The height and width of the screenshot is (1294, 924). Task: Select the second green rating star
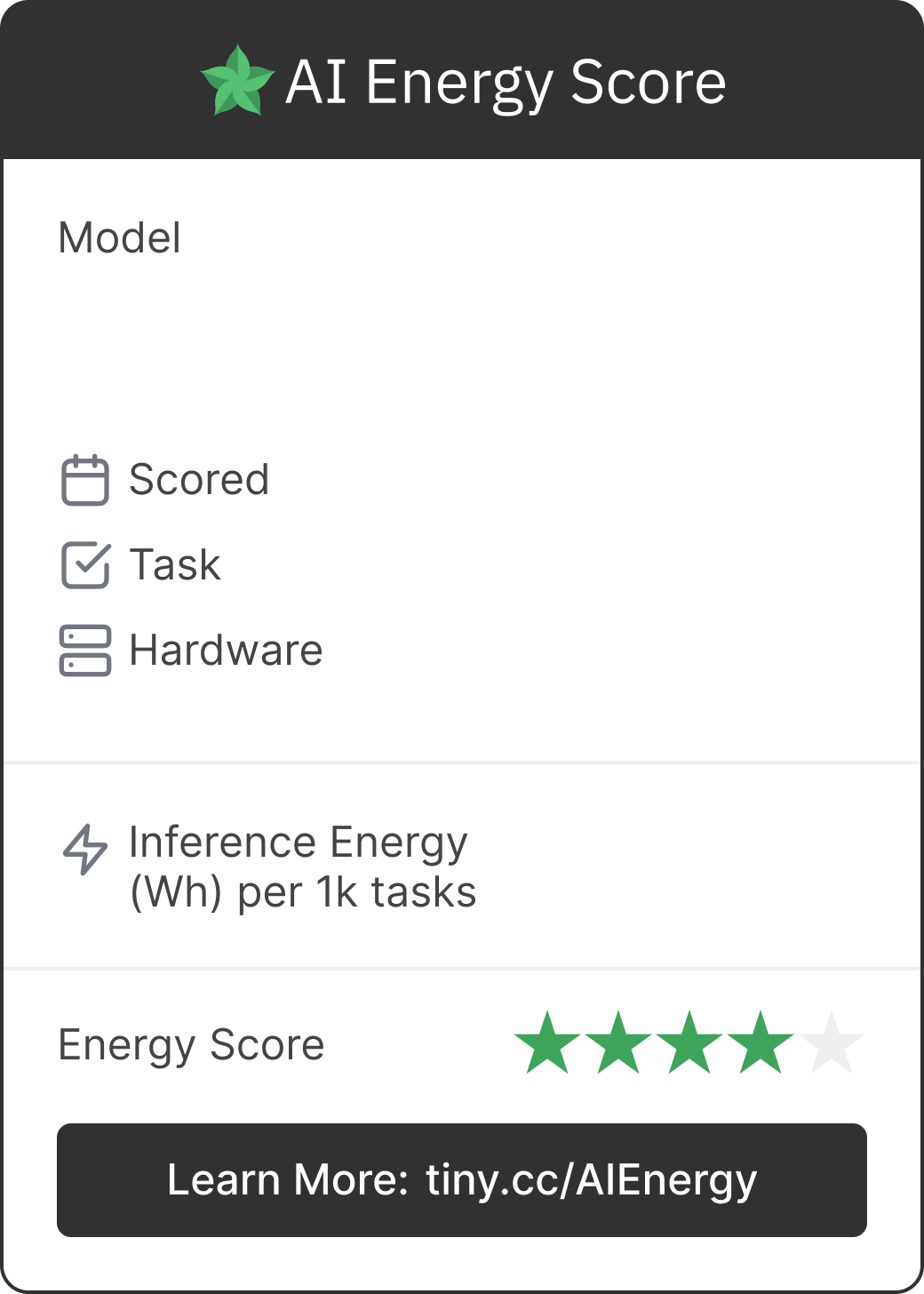(618, 1043)
